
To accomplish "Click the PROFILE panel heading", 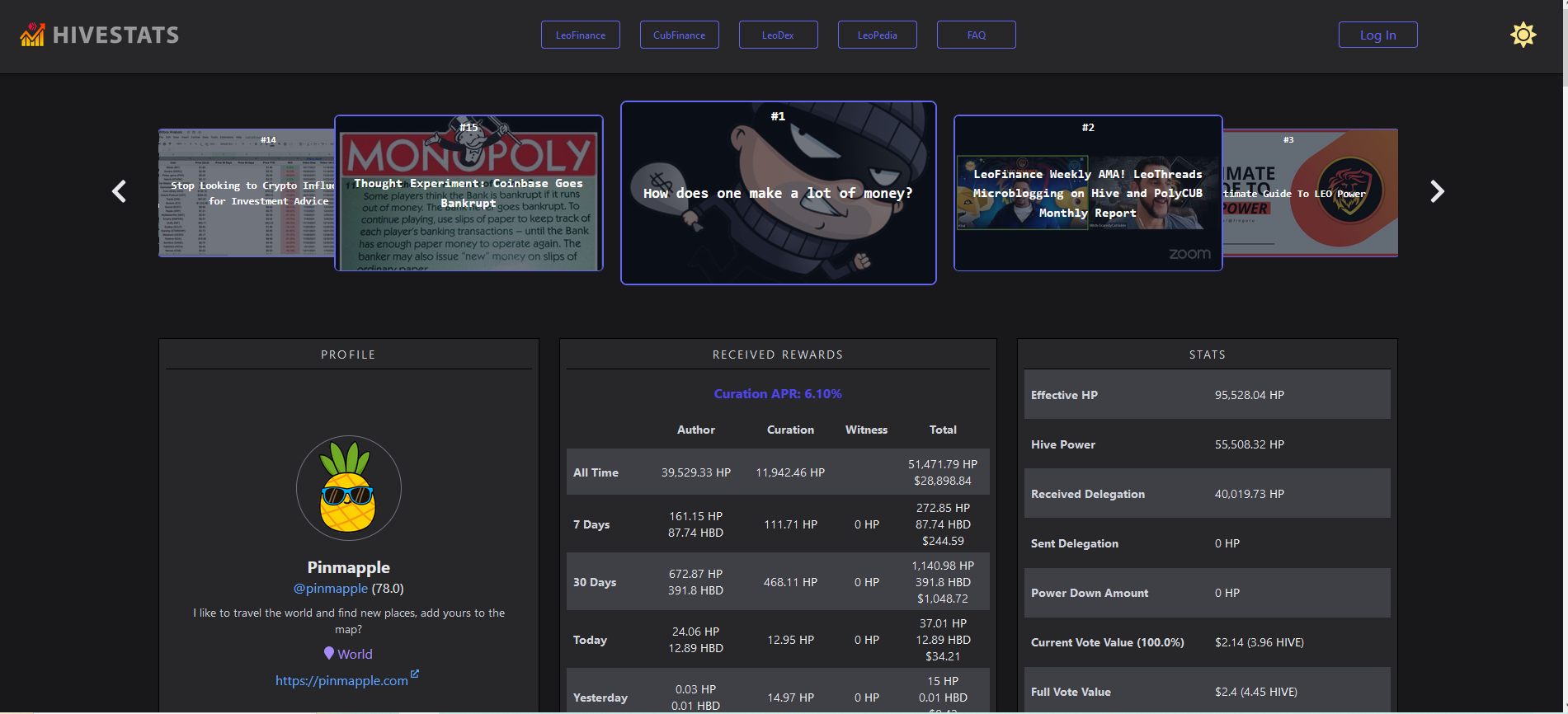I will [x=348, y=355].
